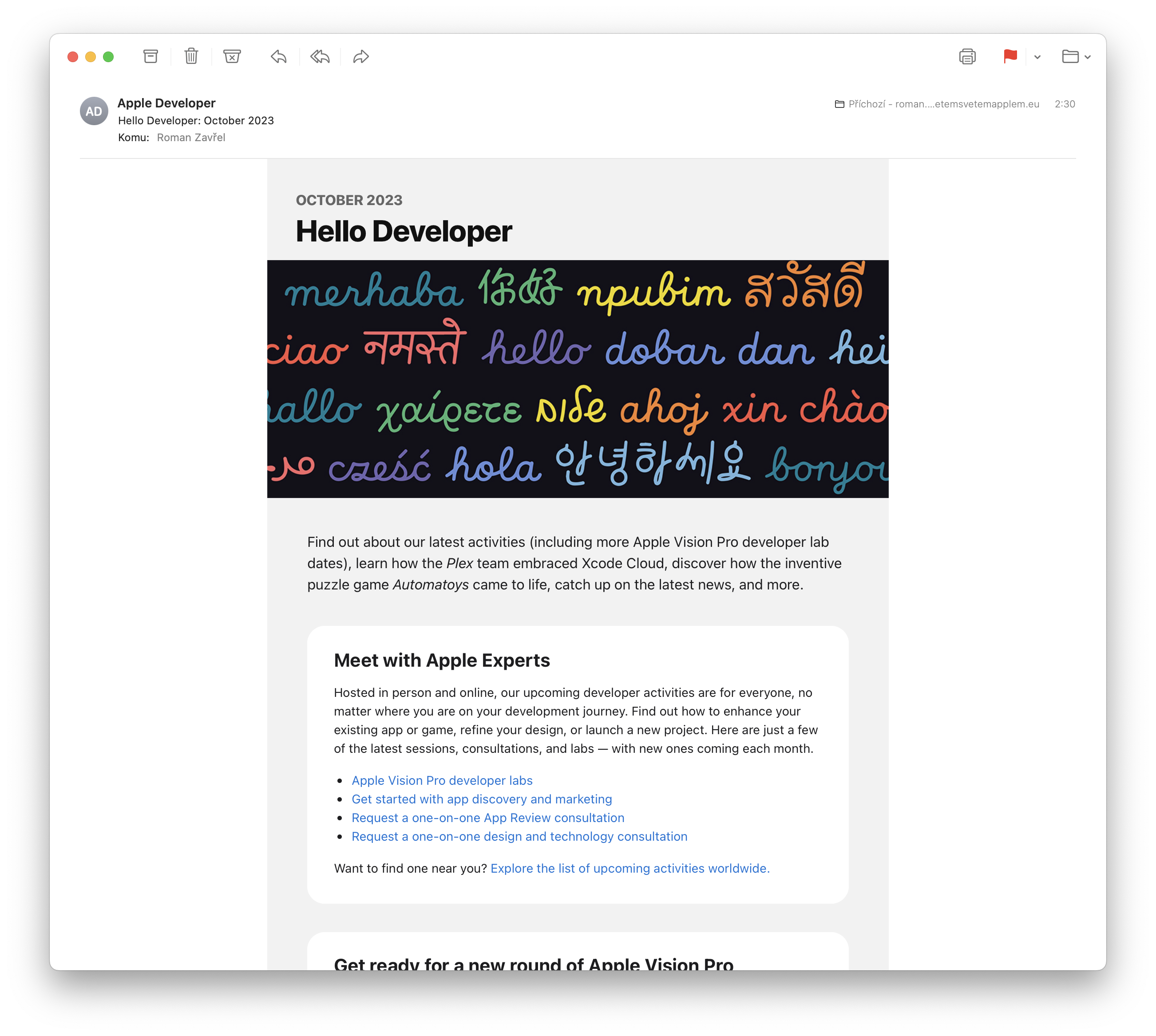
Task: Move message to Junk mailbox
Action: pyautogui.click(x=232, y=56)
